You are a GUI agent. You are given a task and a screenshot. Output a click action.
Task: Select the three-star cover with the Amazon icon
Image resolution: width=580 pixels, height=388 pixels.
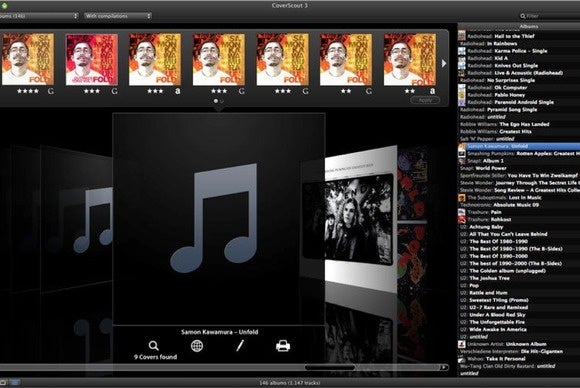155,60
